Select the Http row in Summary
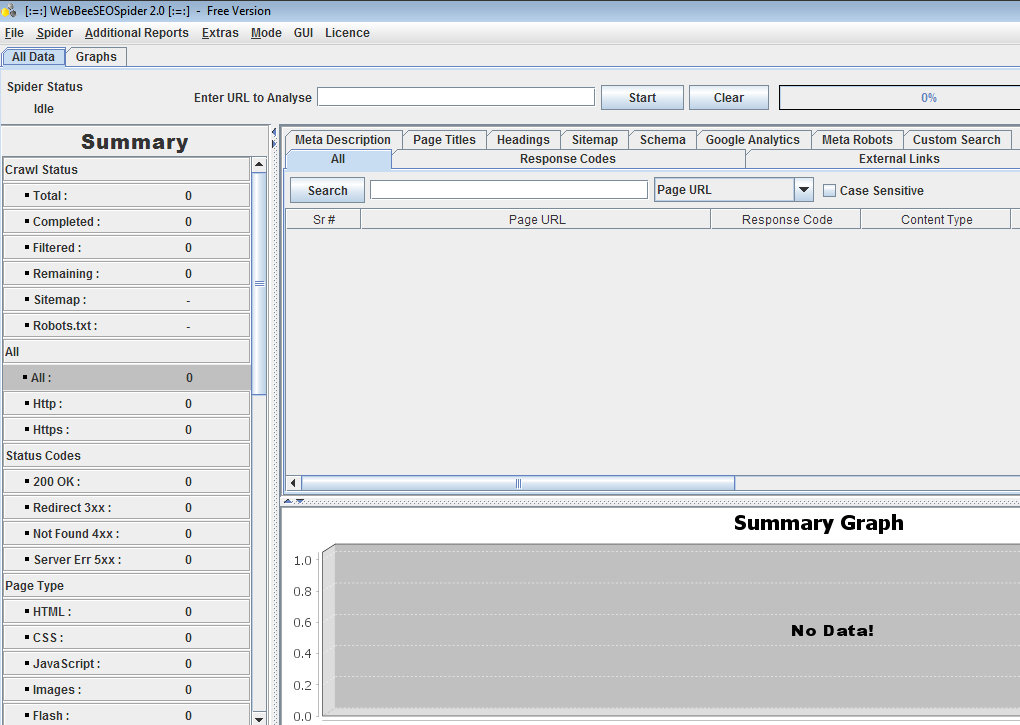 tap(127, 404)
